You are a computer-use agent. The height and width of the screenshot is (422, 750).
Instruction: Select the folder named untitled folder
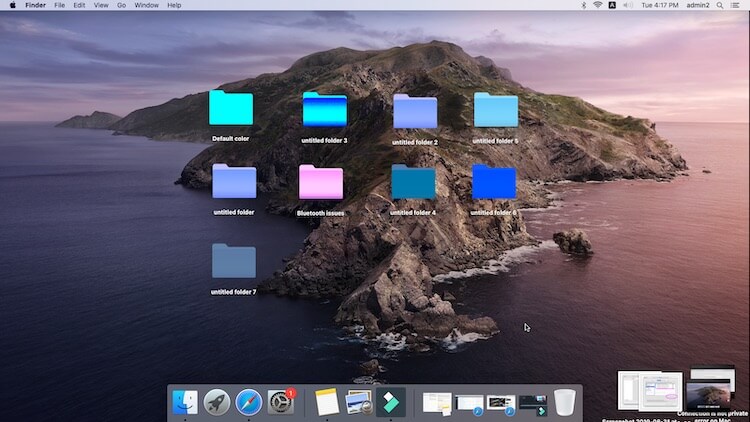pos(234,181)
